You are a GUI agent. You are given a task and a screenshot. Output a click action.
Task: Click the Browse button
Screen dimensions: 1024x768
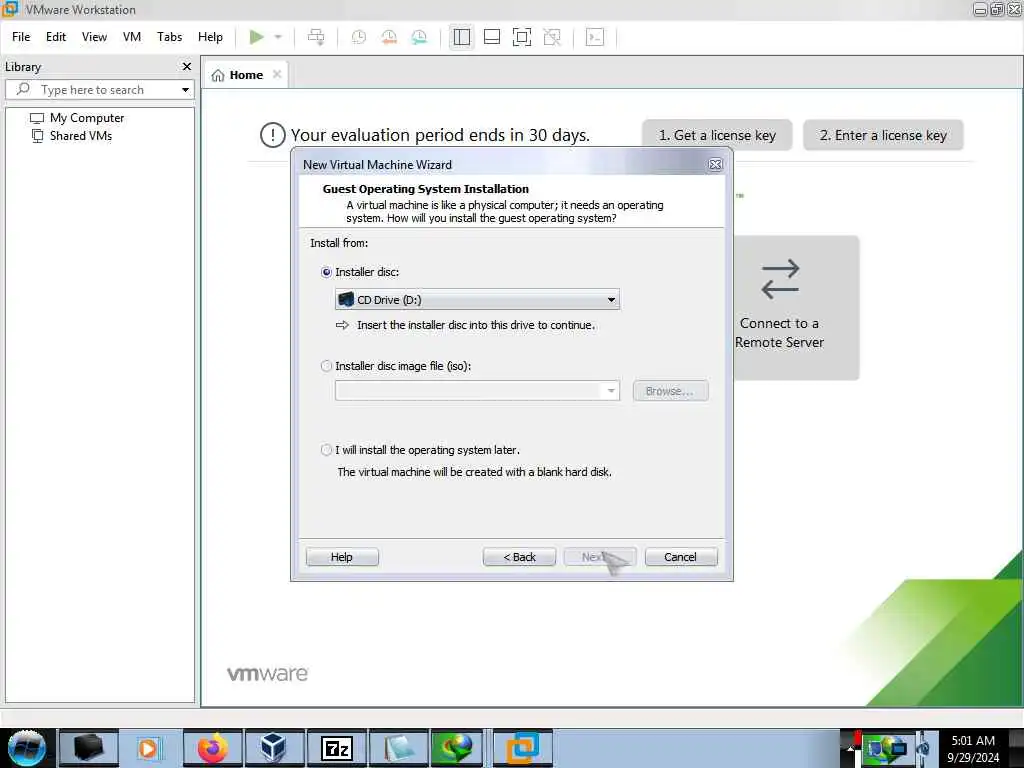tap(670, 391)
